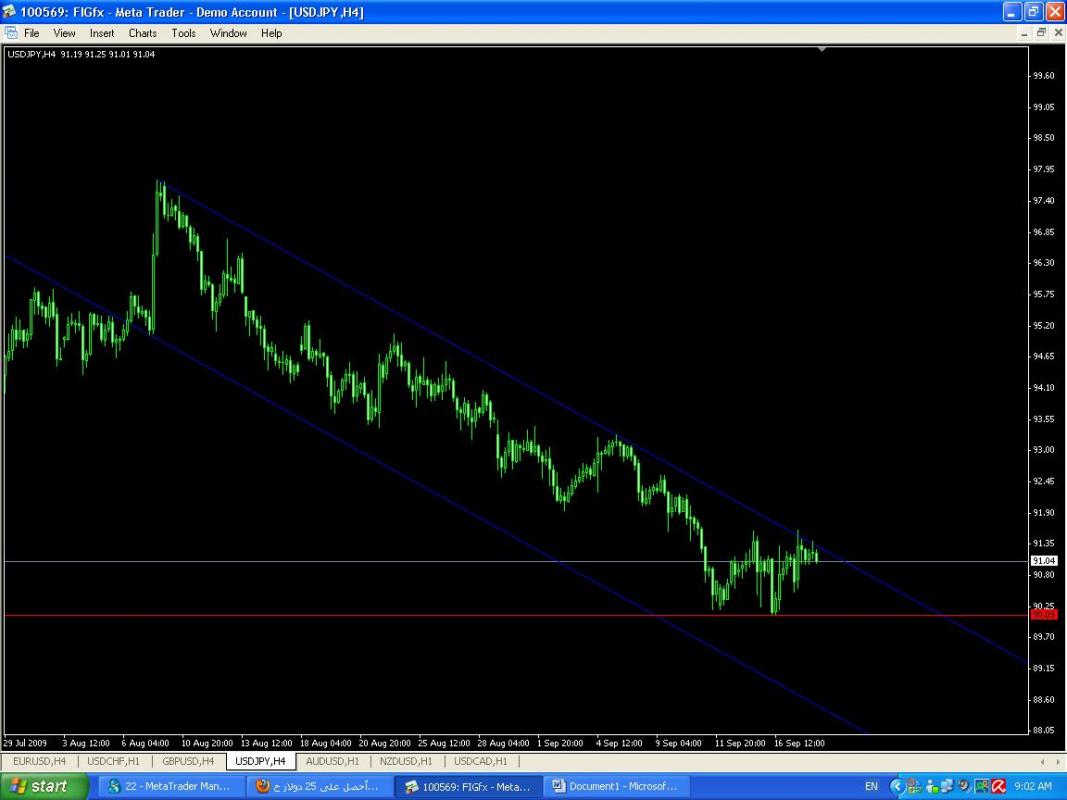Screen dimensions: 1067x800
Task: Click the 9:02 AM system clock
Action: (x=1033, y=786)
